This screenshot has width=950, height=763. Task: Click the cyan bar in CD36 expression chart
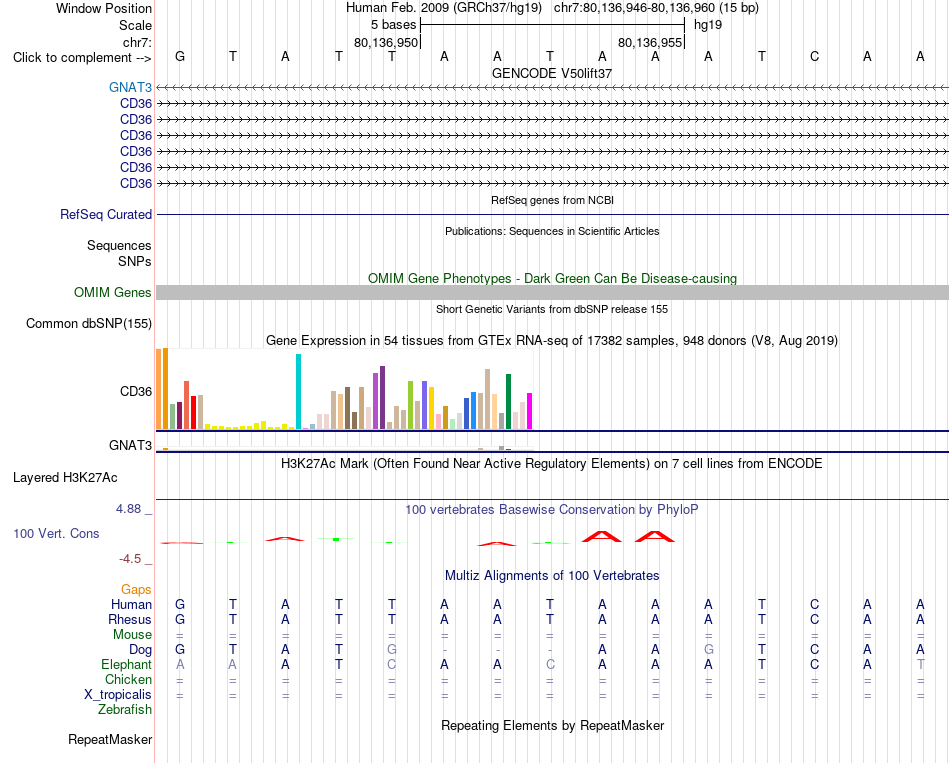click(299, 391)
